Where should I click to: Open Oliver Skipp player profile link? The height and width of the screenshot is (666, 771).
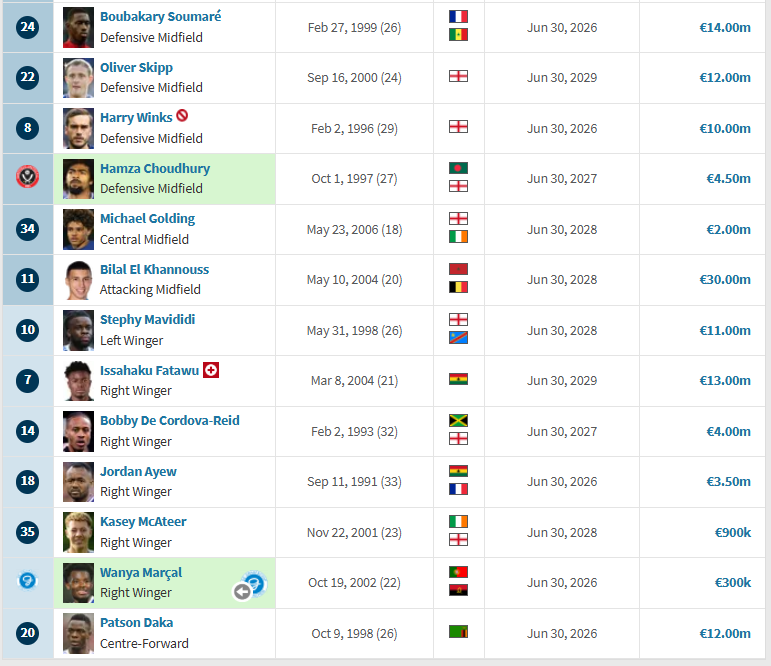136,67
